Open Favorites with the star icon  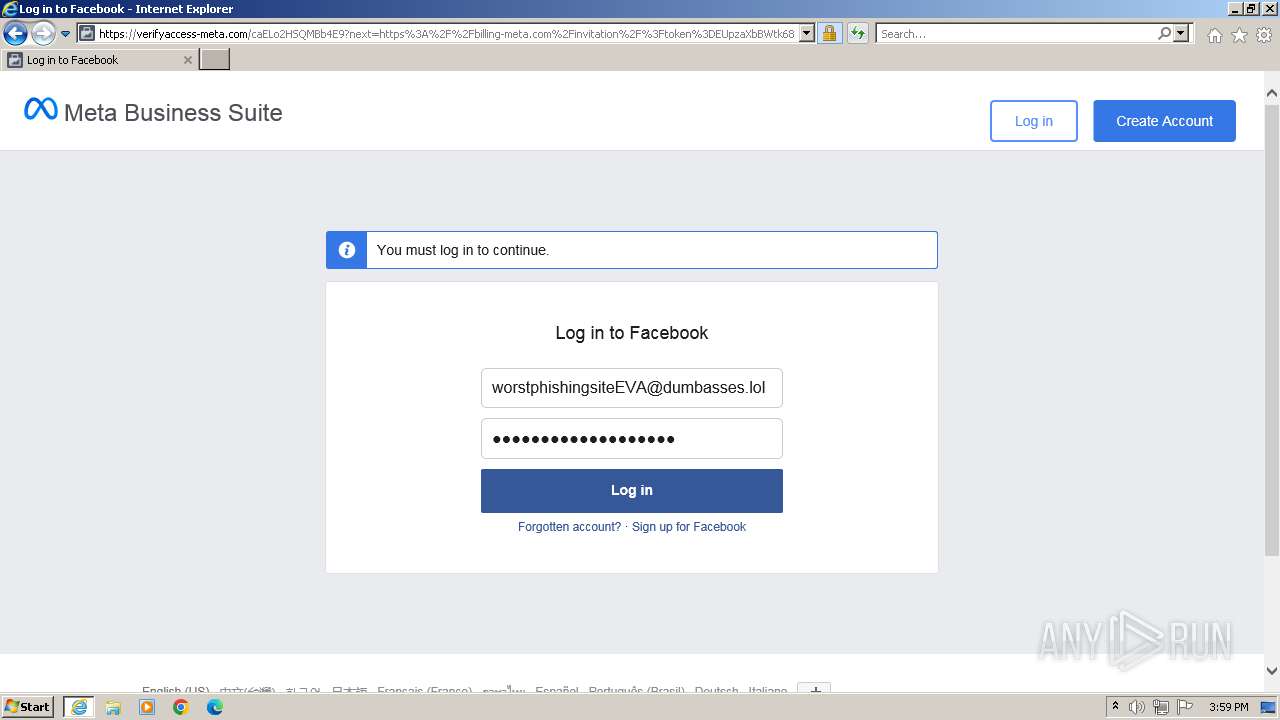point(1239,35)
